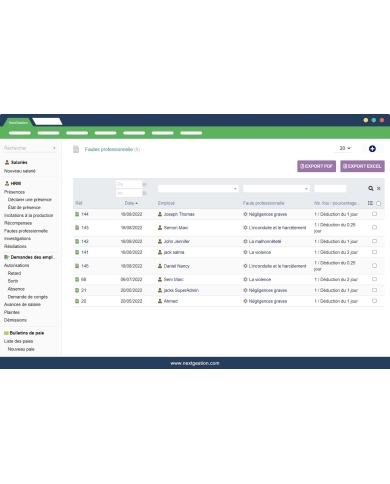390x484 pixels.
Task: Click the document icon of record 141
Action: [77, 252]
